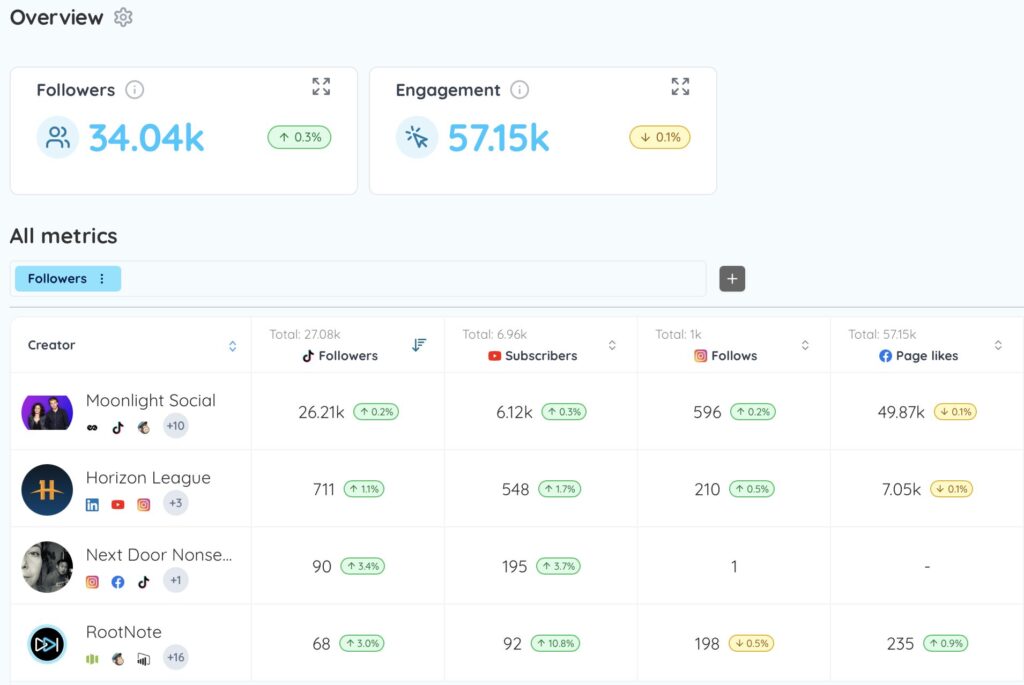1024x685 pixels.
Task: Click the +16 badge on RootNote's platforms
Action: tap(175, 658)
